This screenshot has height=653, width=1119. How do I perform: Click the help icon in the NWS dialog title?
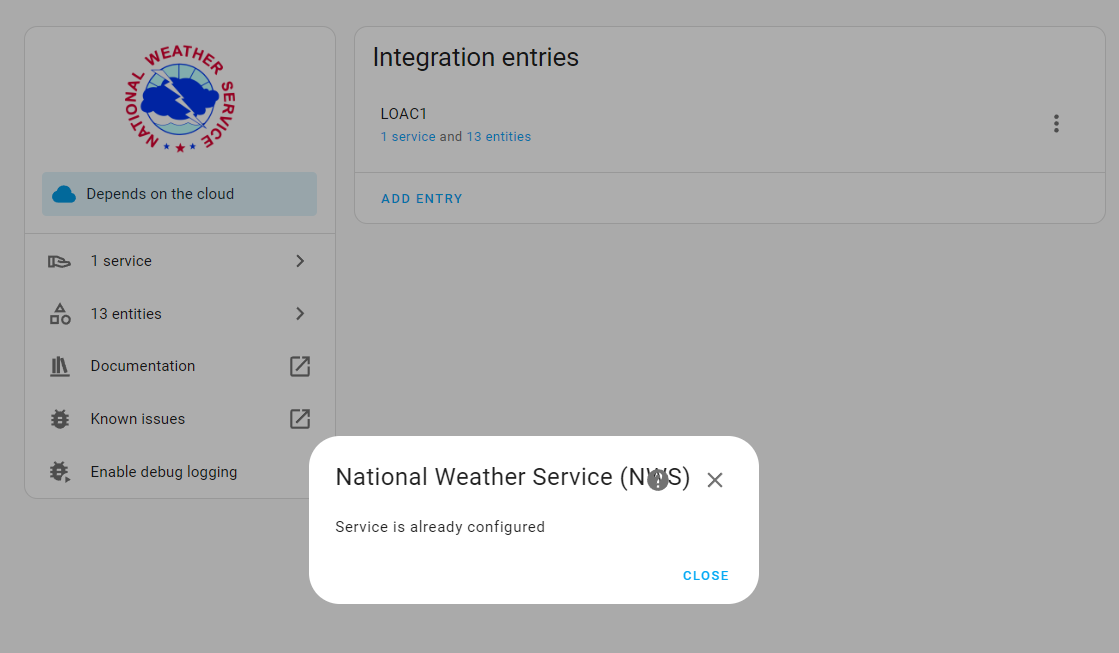tap(658, 480)
